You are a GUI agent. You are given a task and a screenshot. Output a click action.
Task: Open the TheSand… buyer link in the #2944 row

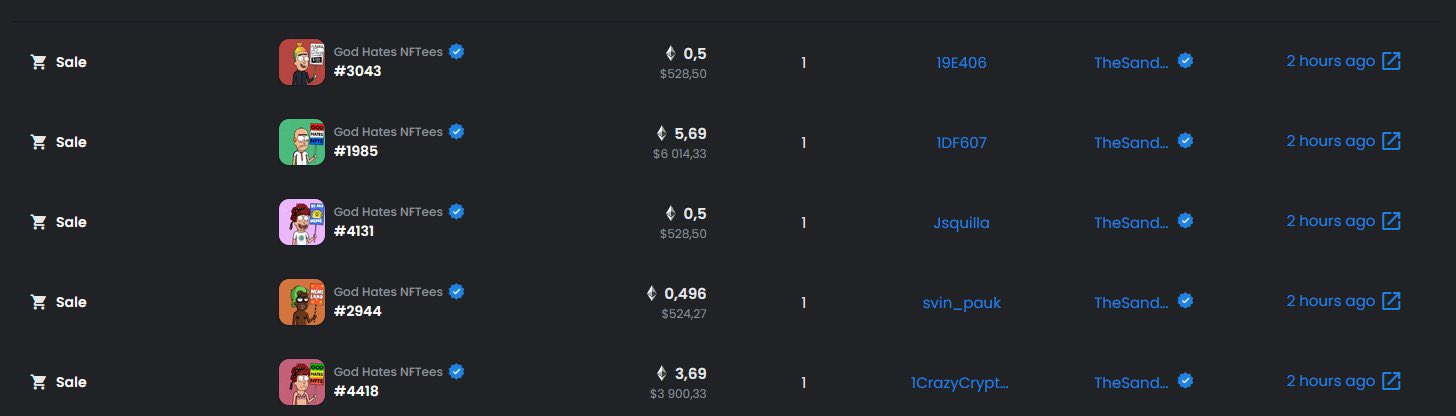pyautogui.click(x=1131, y=302)
